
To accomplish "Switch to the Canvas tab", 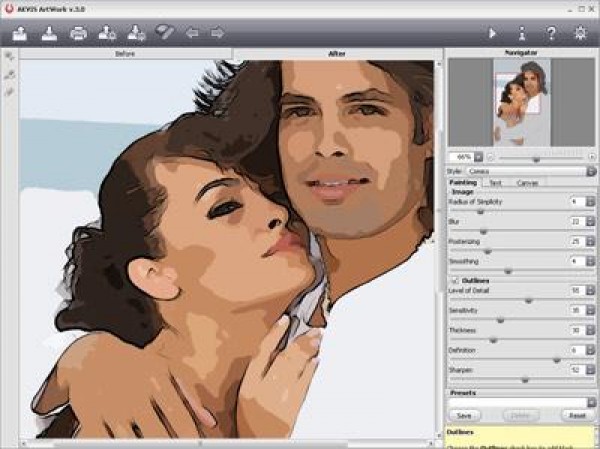I will tap(527, 183).
